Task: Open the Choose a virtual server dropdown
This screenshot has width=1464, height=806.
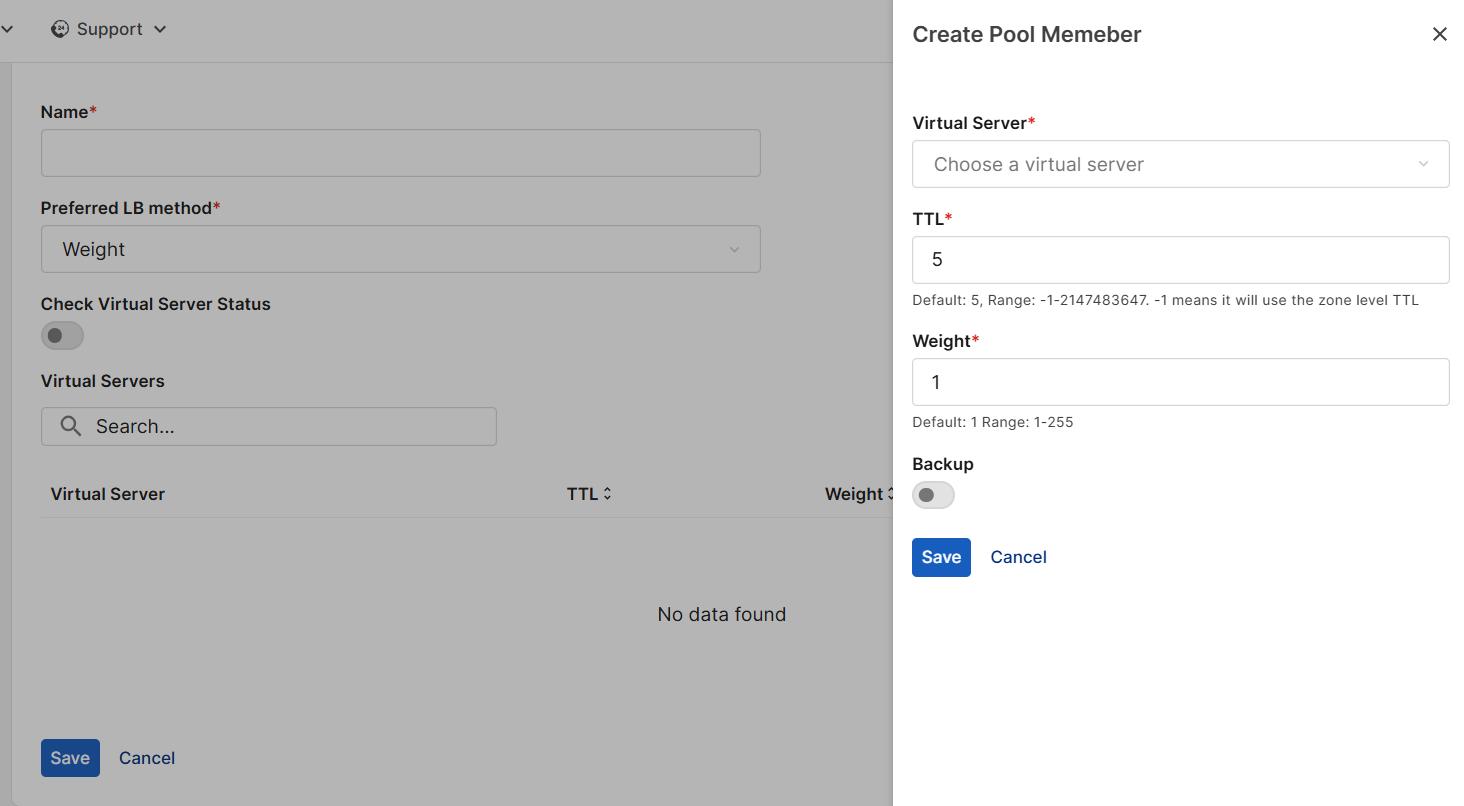Action: pyautogui.click(x=1180, y=163)
